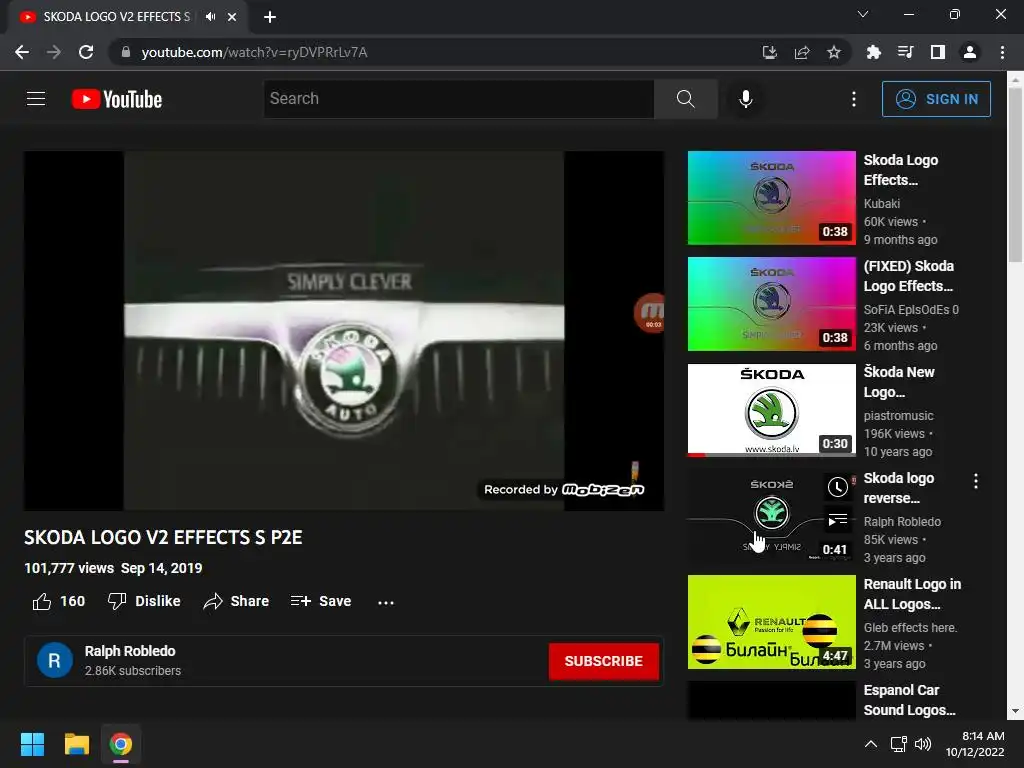Viewport: 1024px width, 768px height.
Task: Open the SoFiA EpIsOdEs 0 channel name
Action: click(x=911, y=310)
